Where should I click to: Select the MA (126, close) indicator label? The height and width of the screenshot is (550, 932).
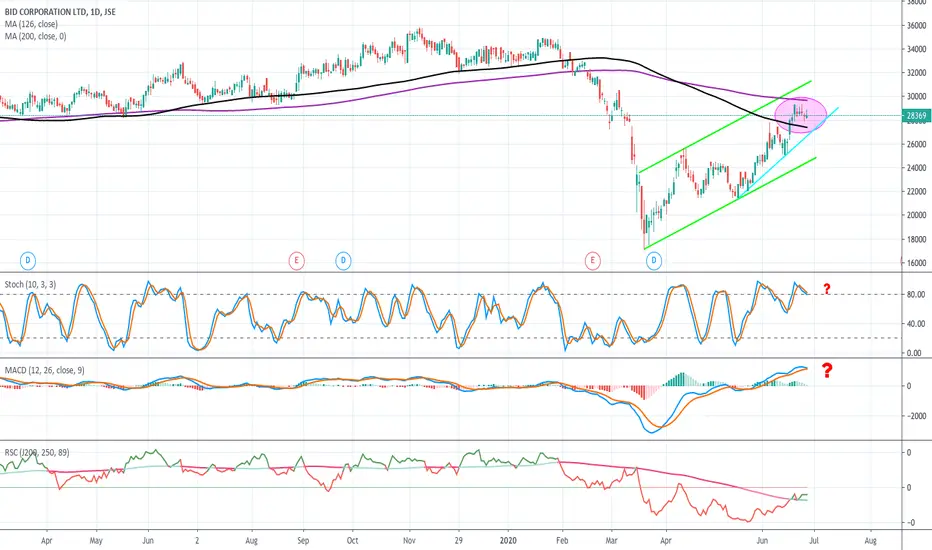tap(31, 24)
